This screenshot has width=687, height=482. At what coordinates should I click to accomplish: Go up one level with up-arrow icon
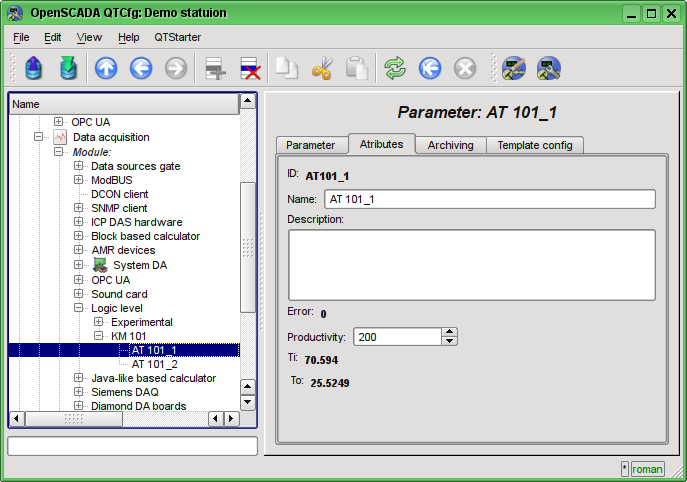coord(106,68)
